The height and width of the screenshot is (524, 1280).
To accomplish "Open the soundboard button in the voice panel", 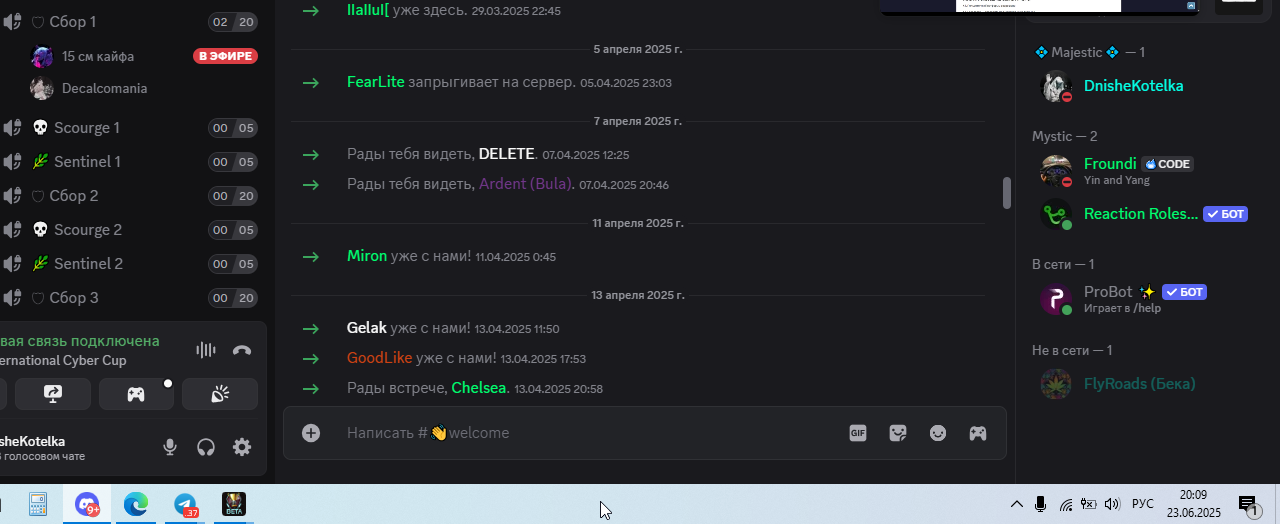I will [x=220, y=394].
